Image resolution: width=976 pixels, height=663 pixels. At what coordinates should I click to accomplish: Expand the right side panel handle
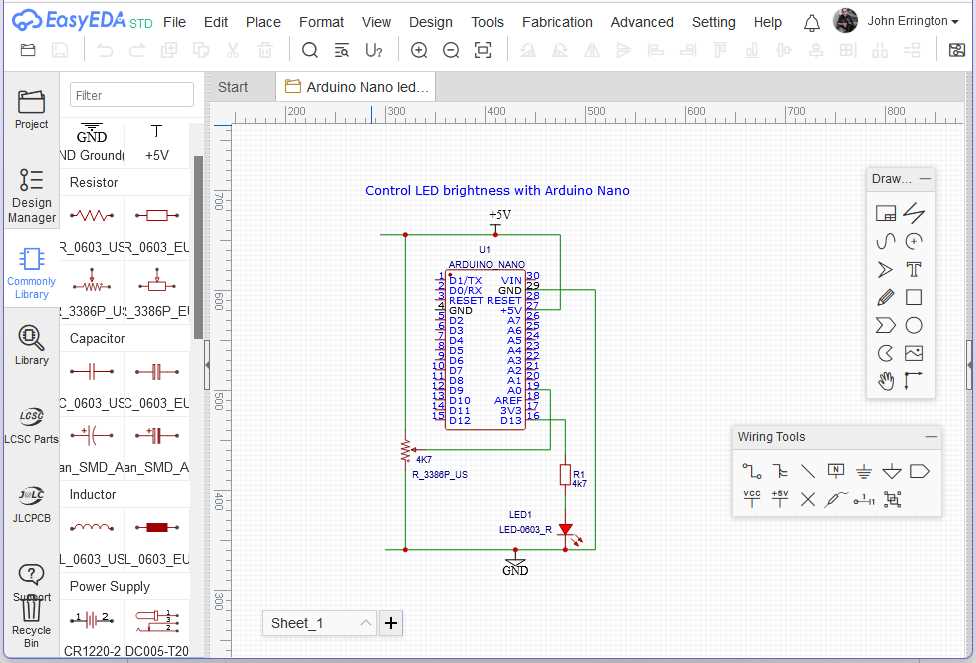tap(970, 365)
